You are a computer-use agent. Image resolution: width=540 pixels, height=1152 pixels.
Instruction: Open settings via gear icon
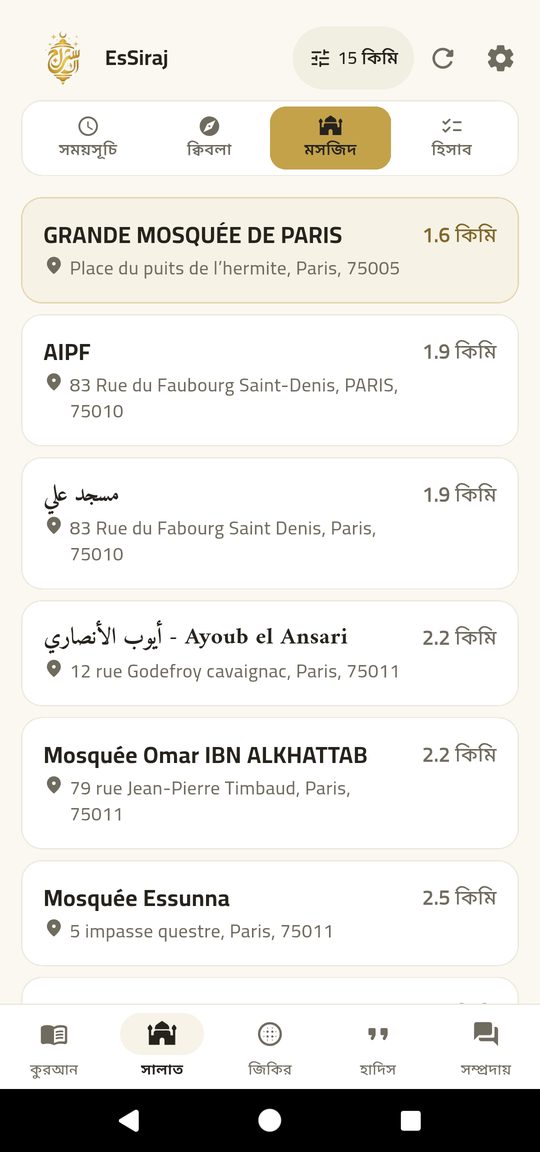point(500,58)
